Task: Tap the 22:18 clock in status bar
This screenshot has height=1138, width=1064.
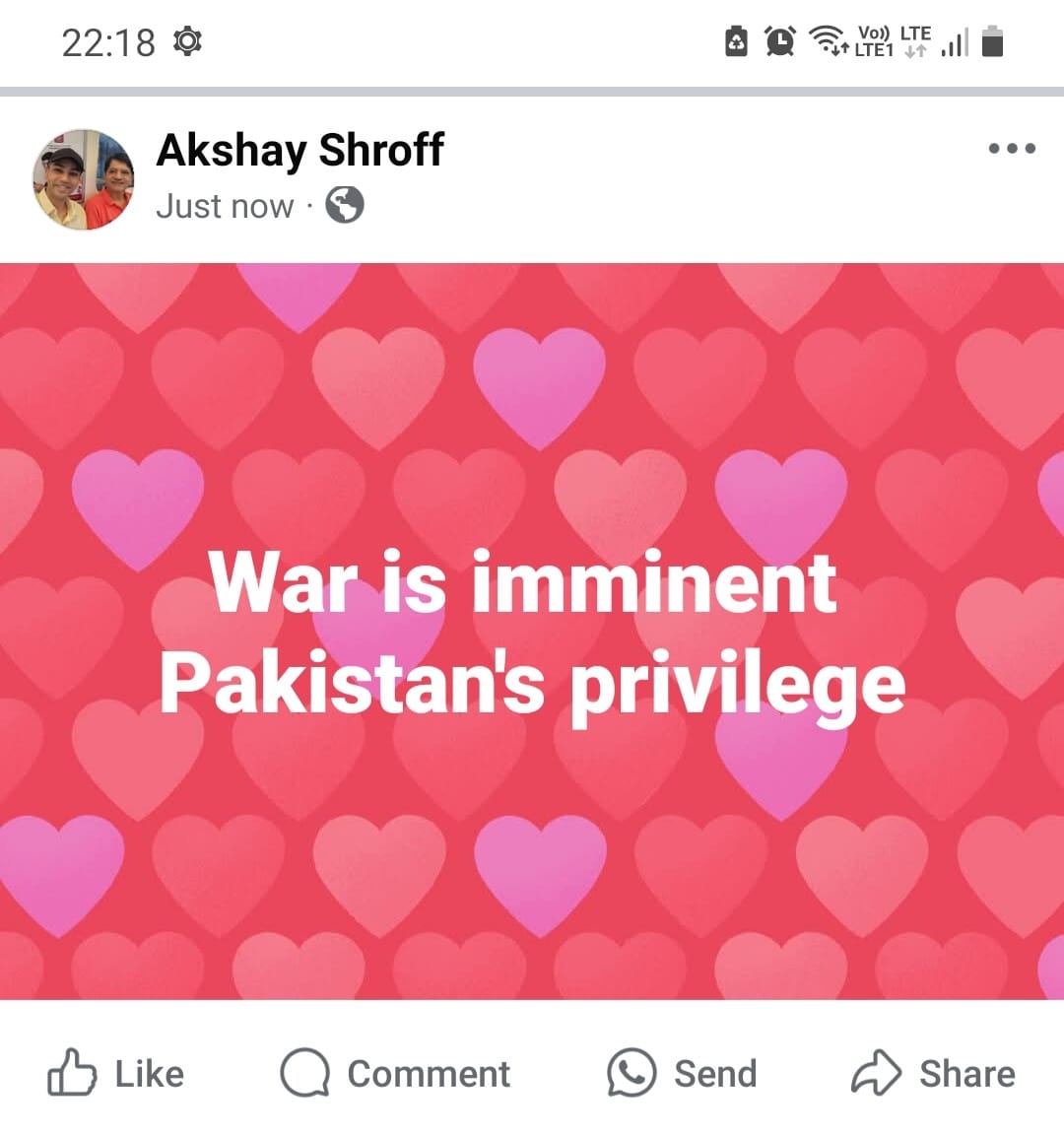Action: (x=108, y=42)
